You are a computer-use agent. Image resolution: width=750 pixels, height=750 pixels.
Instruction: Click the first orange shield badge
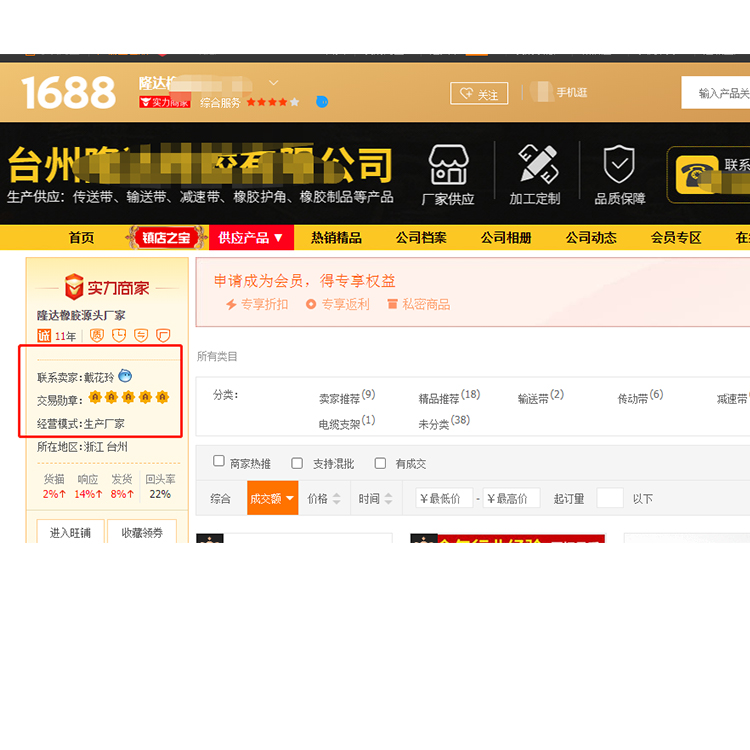[x=97, y=336]
